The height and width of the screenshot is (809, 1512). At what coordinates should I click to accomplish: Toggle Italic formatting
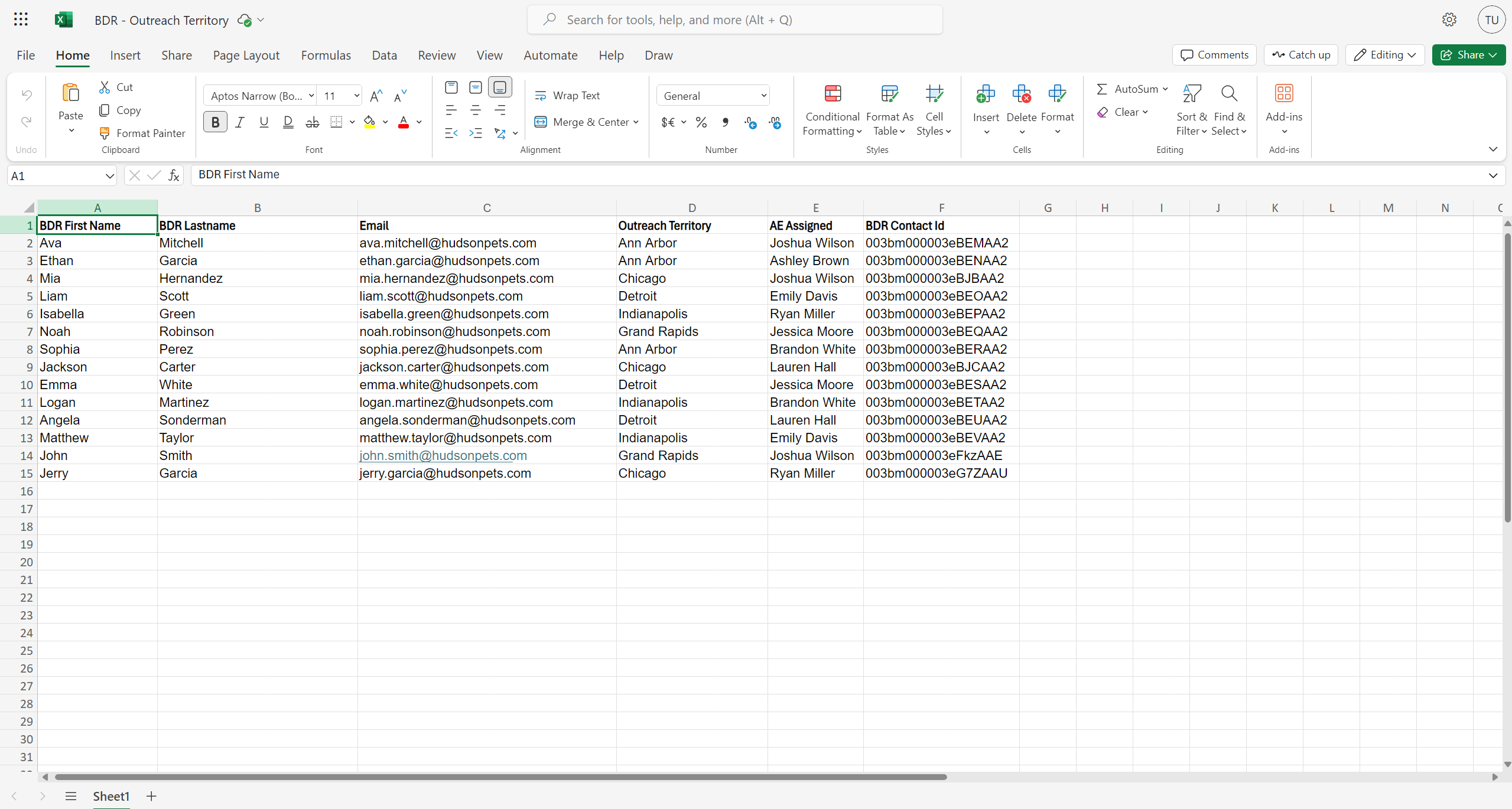240,122
